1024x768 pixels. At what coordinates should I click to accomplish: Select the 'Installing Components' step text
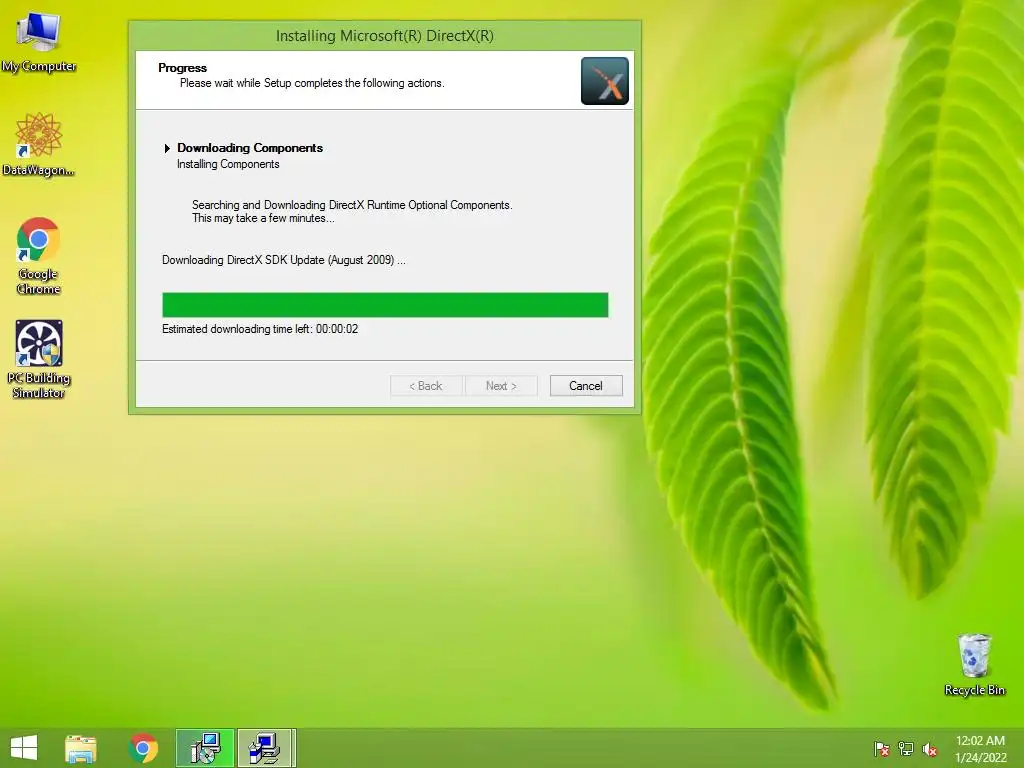point(228,164)
